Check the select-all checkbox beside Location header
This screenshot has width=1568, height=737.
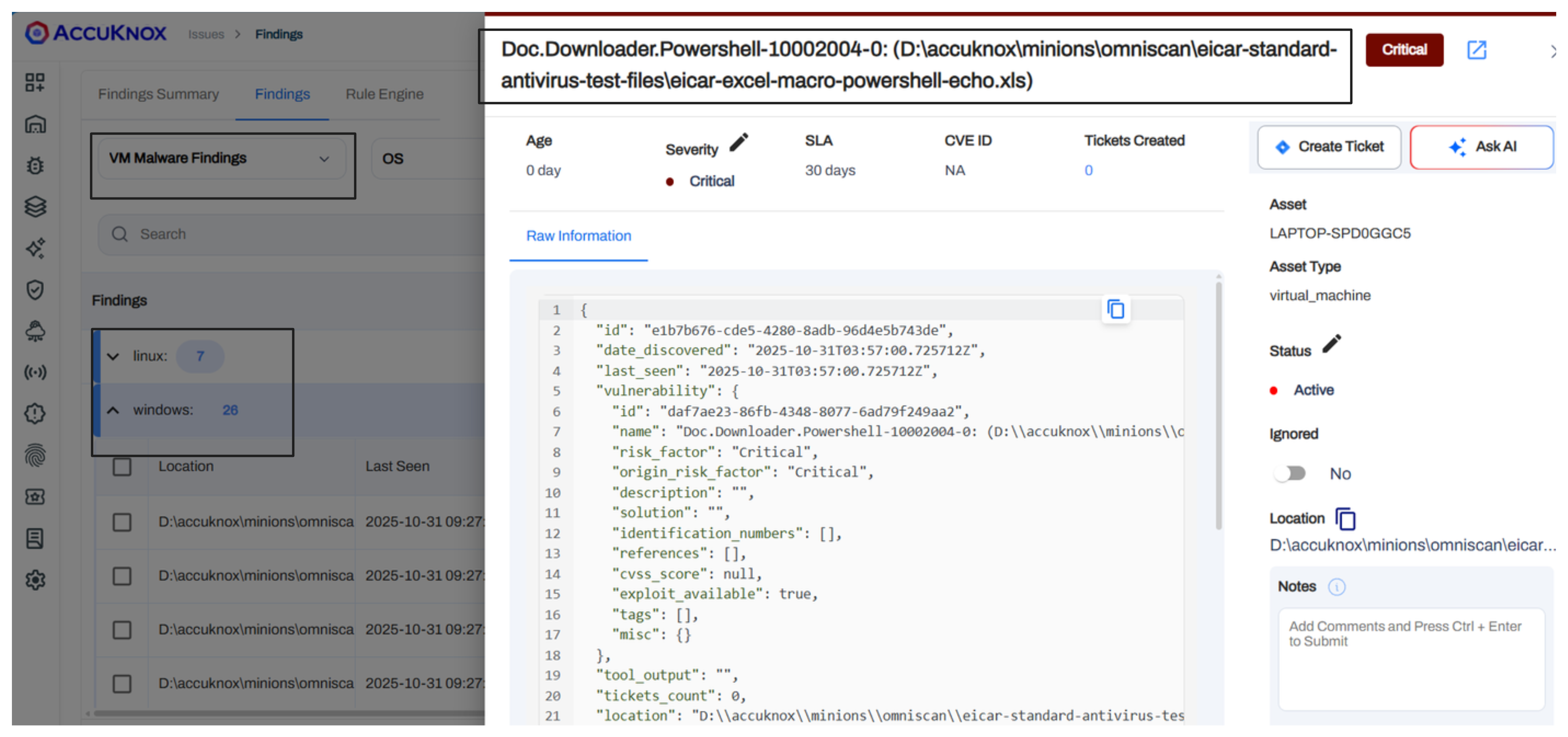click(122, 466)
